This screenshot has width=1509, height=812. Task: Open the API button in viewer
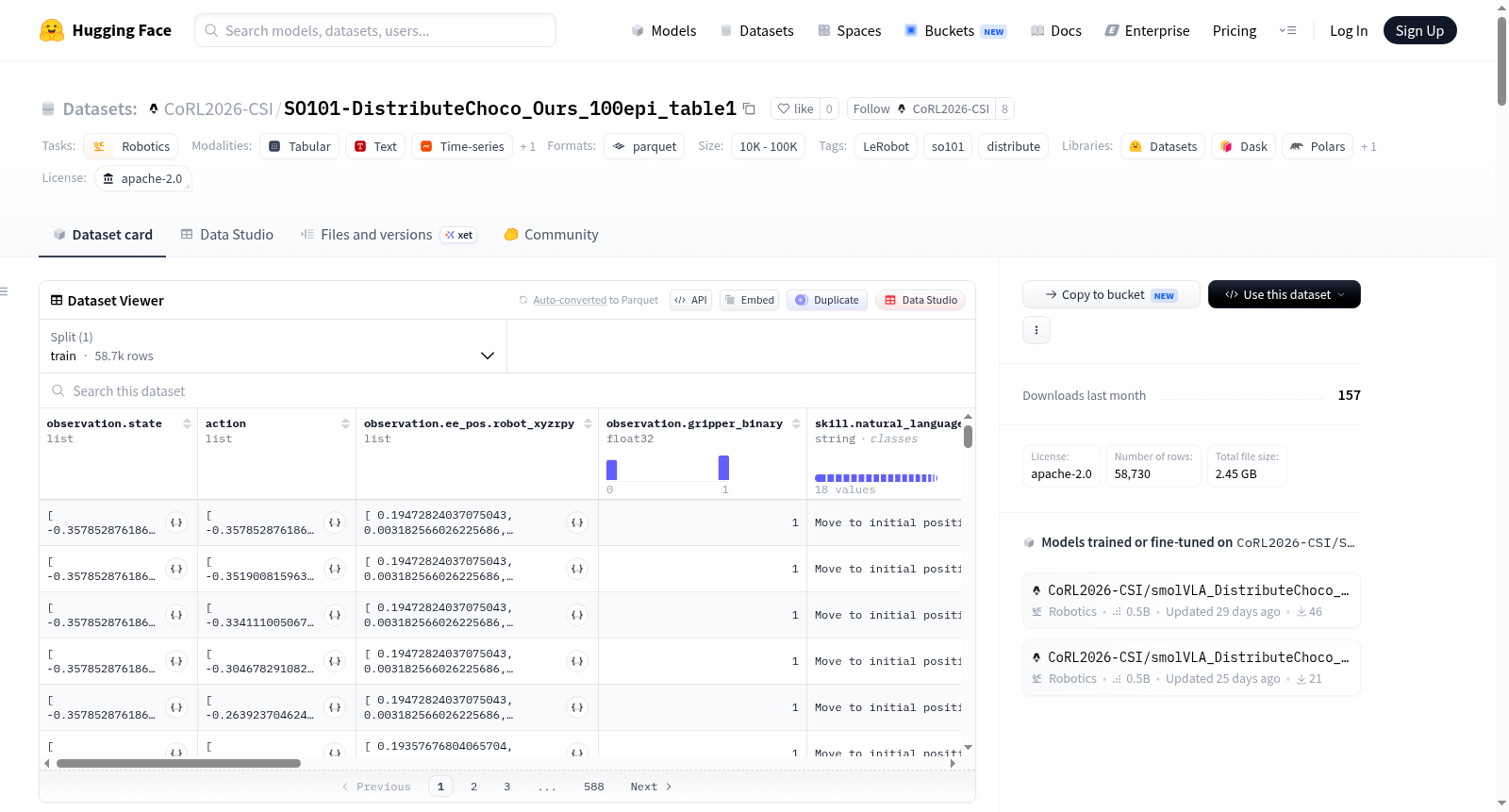[690, 300]
